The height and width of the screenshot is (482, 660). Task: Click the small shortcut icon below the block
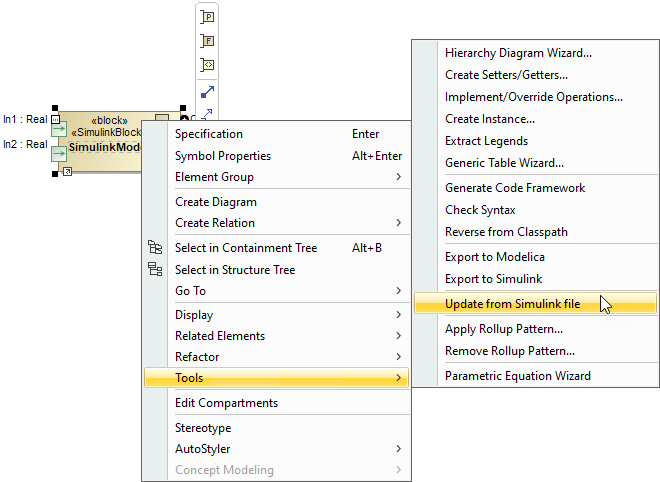[x=67, y=172]
